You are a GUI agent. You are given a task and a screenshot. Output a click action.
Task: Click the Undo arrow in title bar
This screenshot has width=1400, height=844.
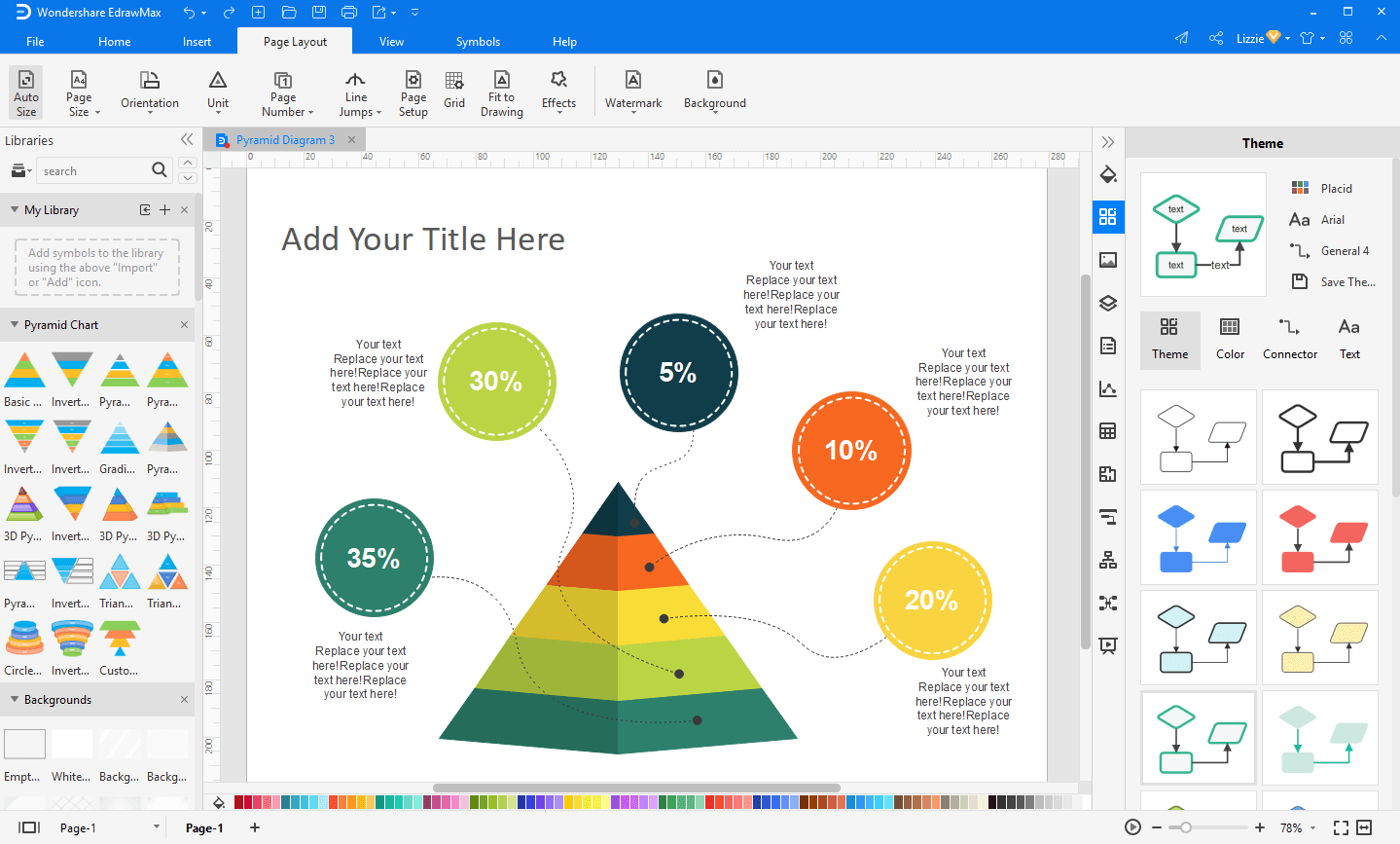point(189,13)
